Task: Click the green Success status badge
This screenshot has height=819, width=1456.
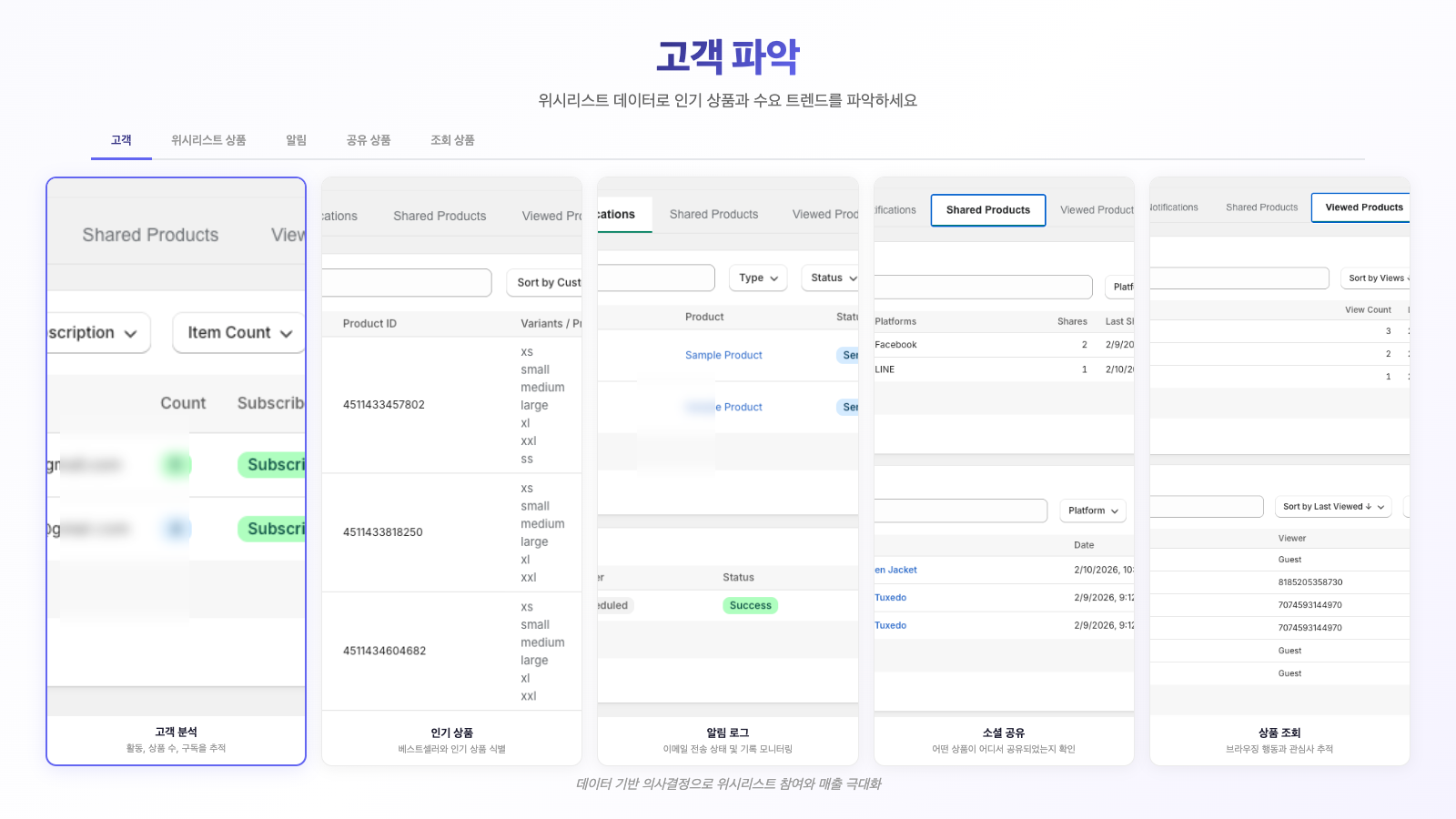Action: [750, 606]
